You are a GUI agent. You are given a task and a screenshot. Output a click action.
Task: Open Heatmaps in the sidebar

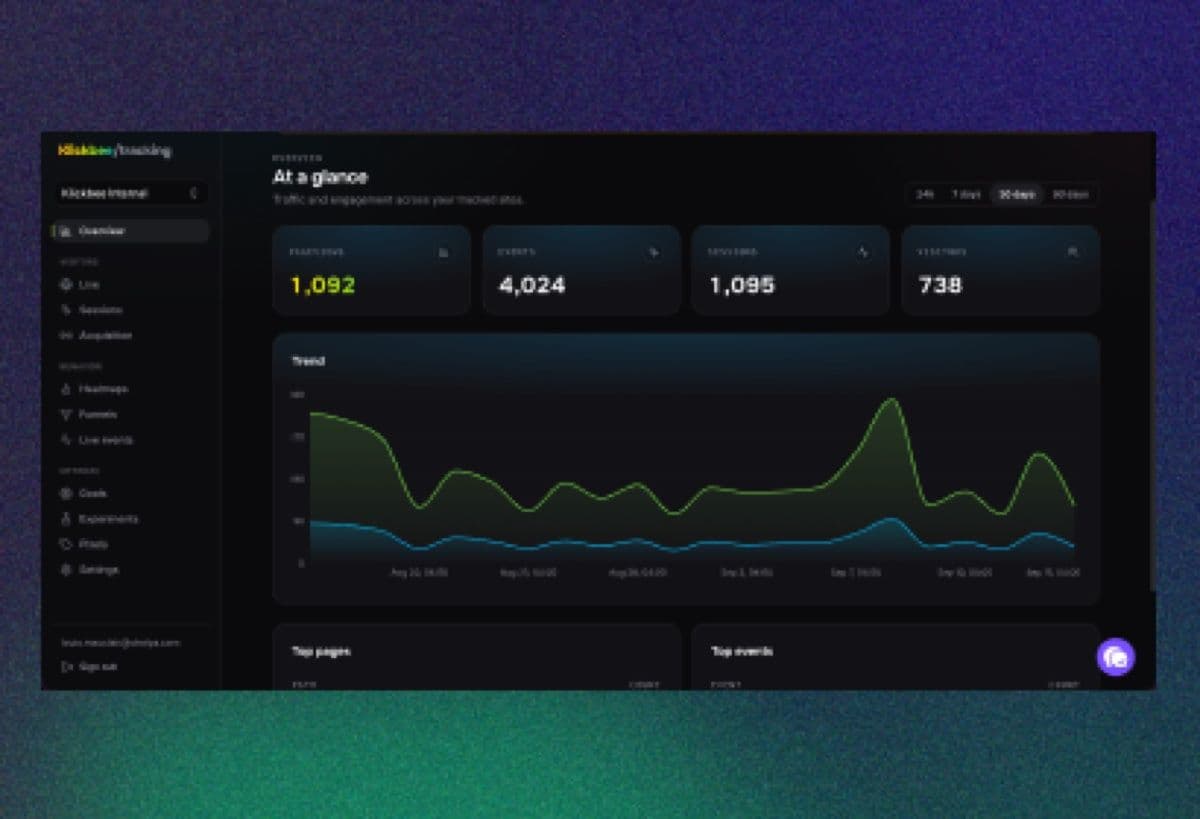[x=103, y=388]
